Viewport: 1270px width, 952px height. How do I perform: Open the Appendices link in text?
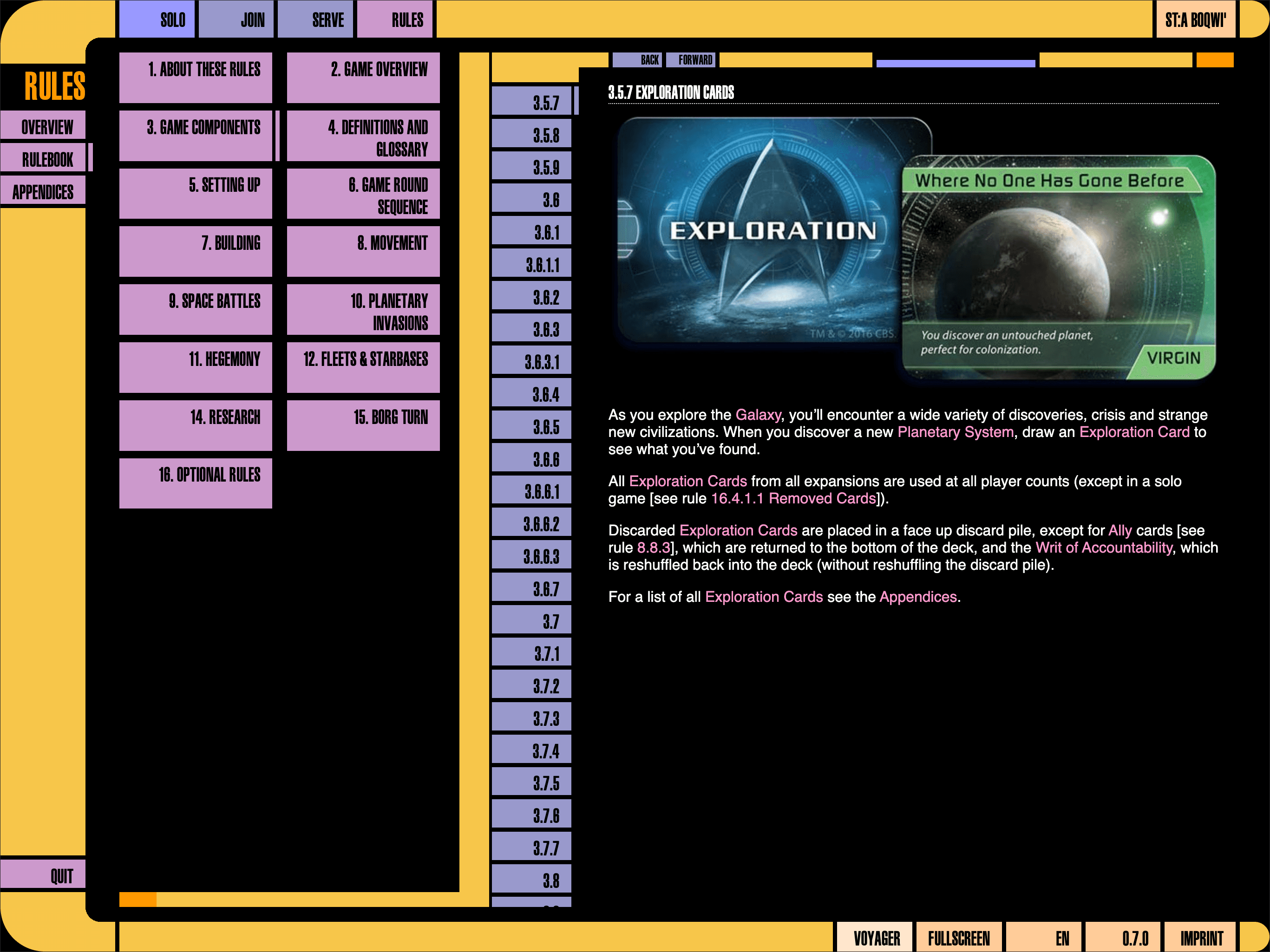click(918, 597)
